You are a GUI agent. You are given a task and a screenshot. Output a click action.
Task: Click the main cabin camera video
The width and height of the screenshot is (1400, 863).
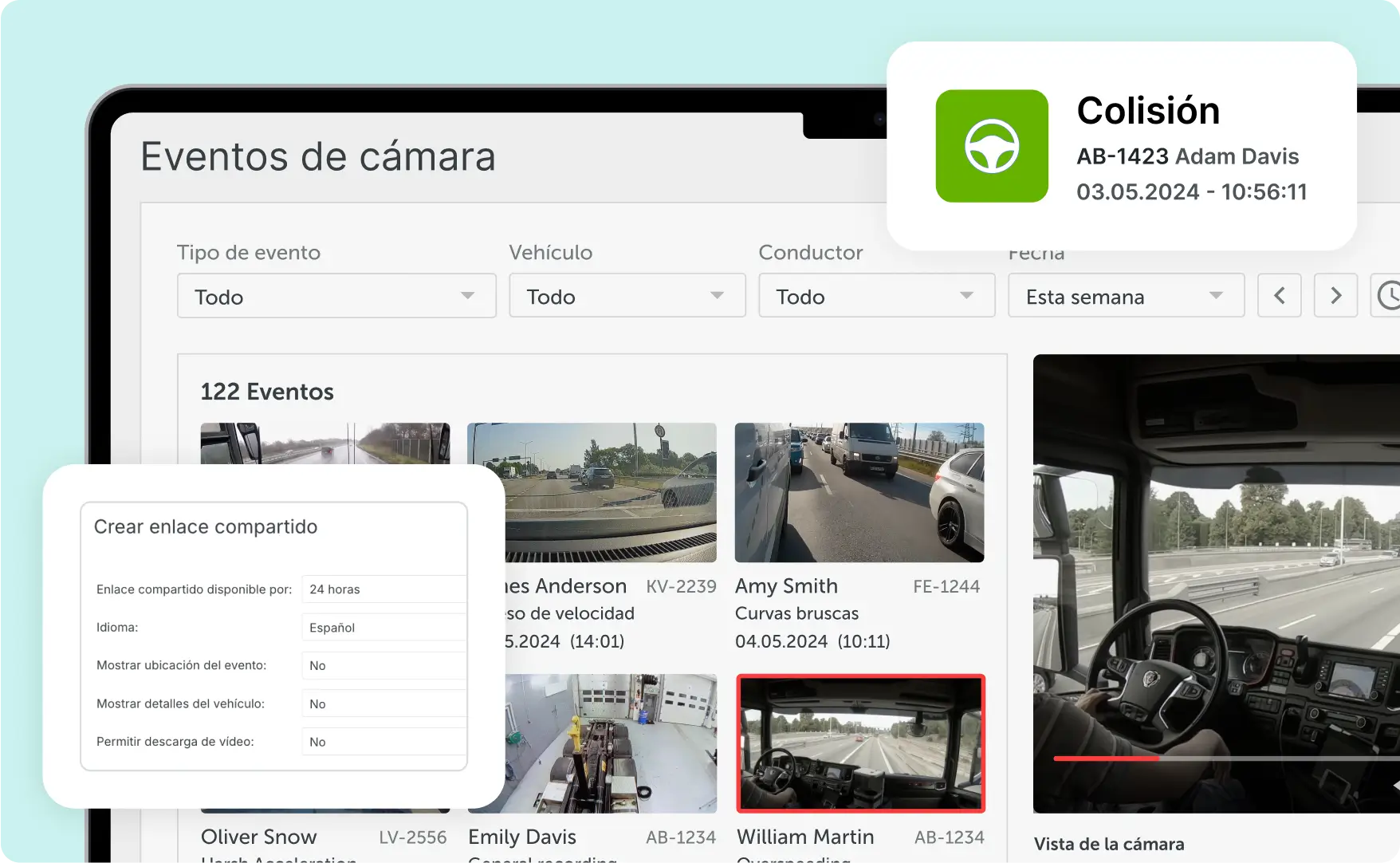click(x=1217, y=584)
